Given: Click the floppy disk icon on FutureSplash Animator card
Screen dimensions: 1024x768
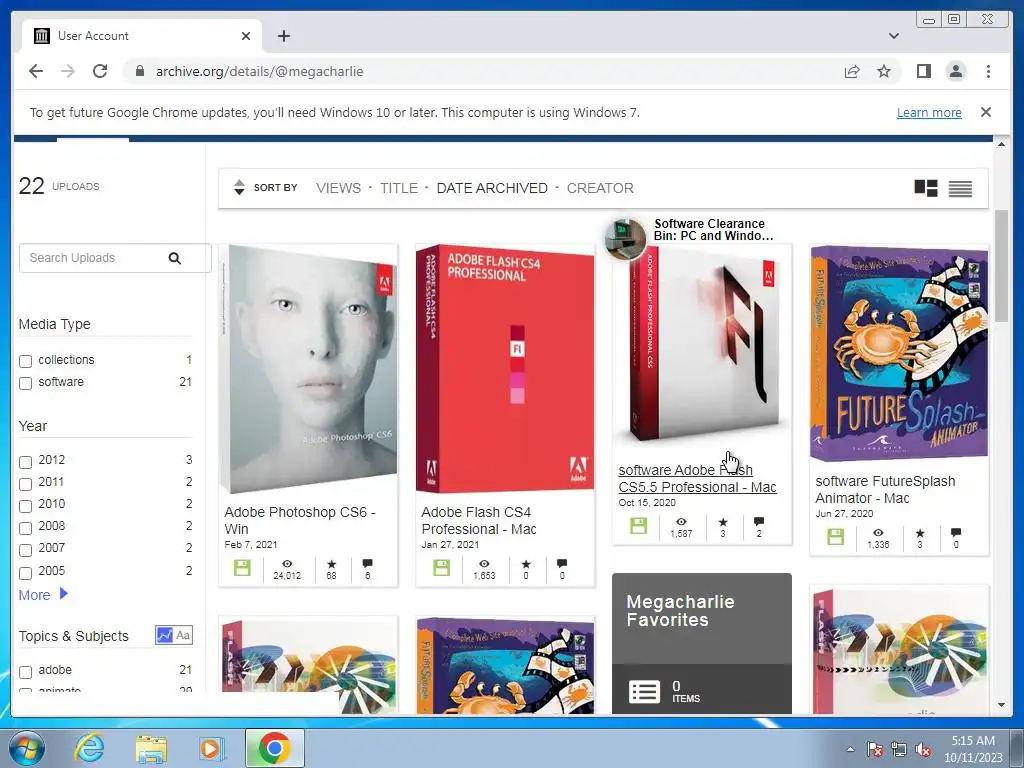Looking at the screenshot, I should 835,537.
